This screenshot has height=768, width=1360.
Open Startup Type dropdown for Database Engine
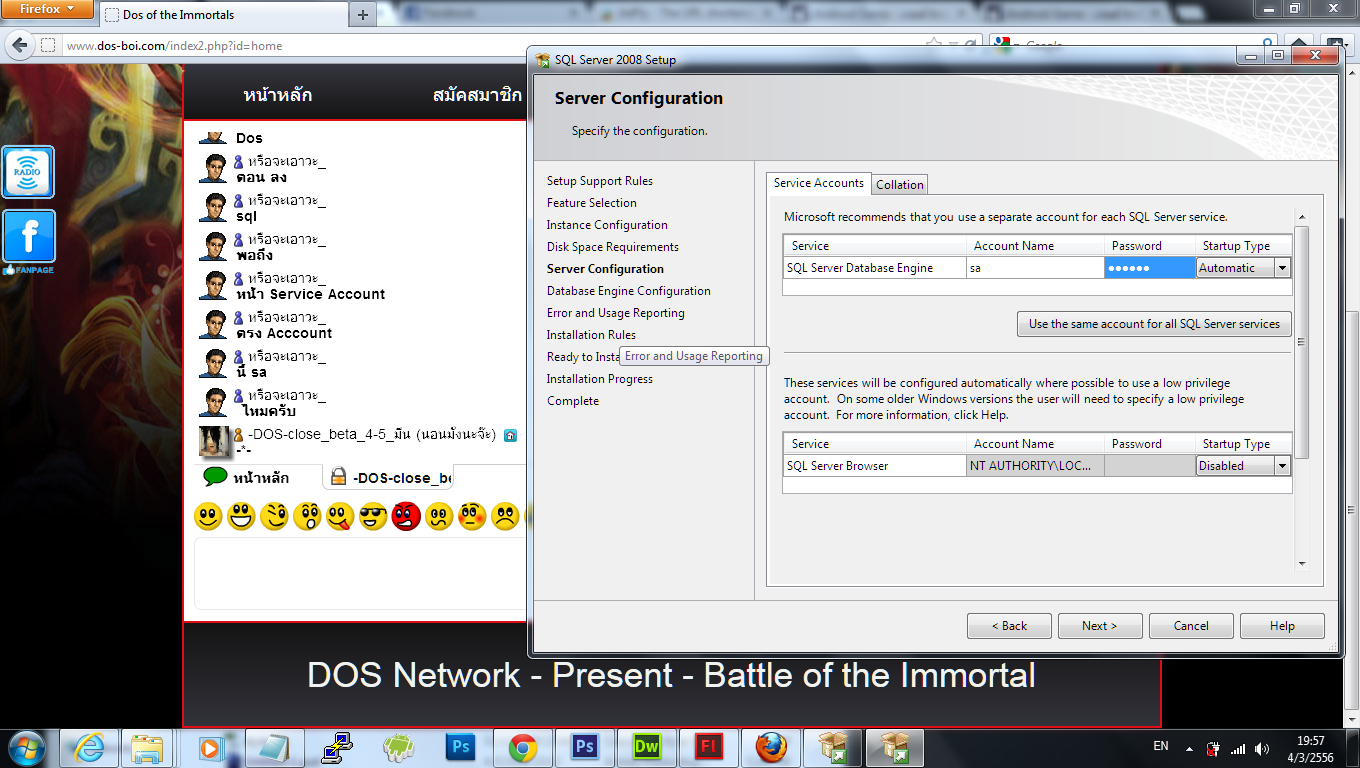(1282, 268)
